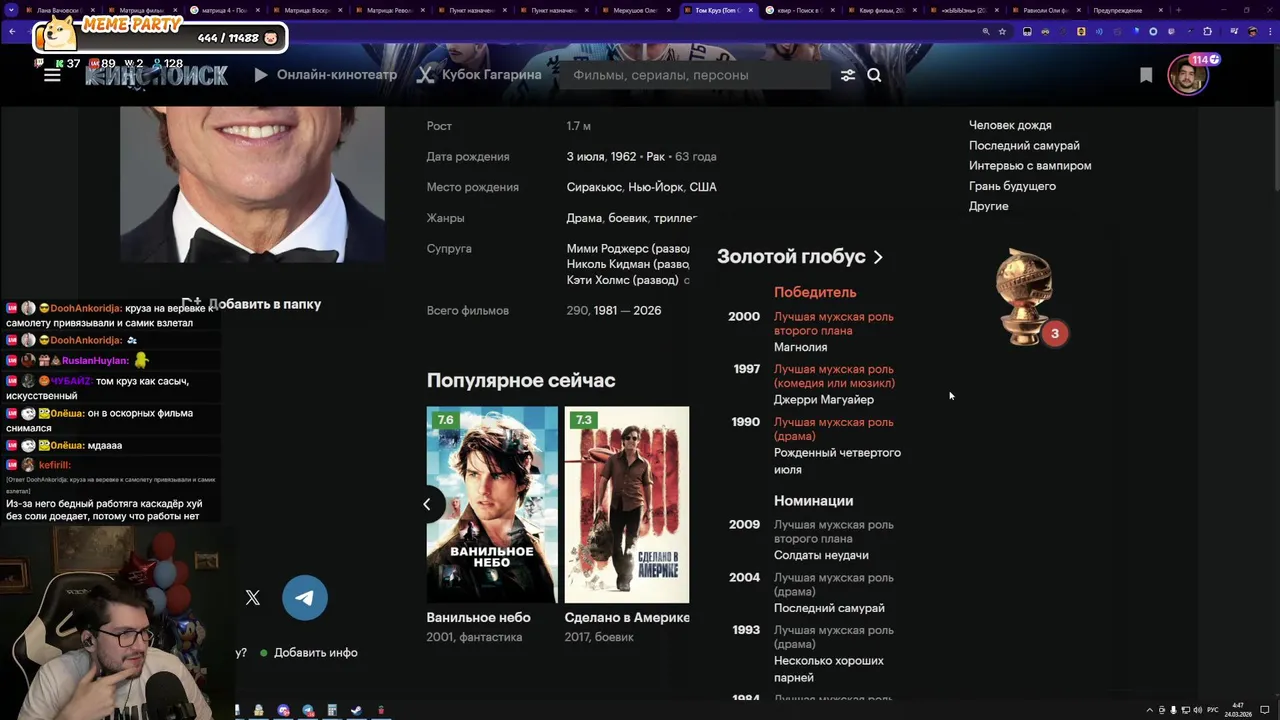Open the taskbar clock showing 4:47
1280x720 pixels.
pyautogui.click(x=1239, y=710)
